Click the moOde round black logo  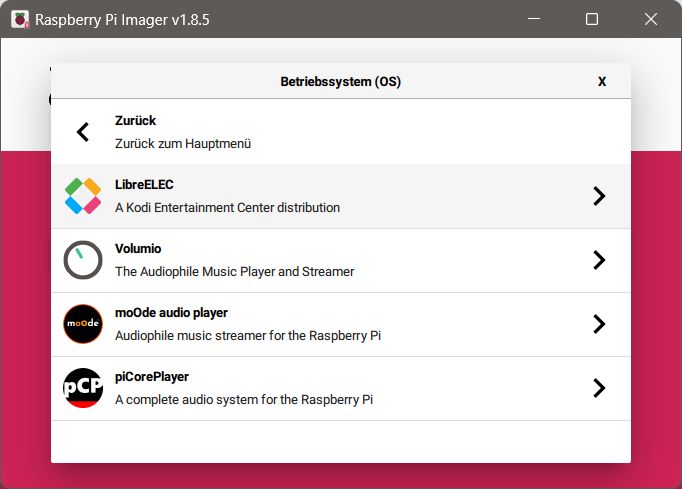pyautogui.click(x=83, y=324)
